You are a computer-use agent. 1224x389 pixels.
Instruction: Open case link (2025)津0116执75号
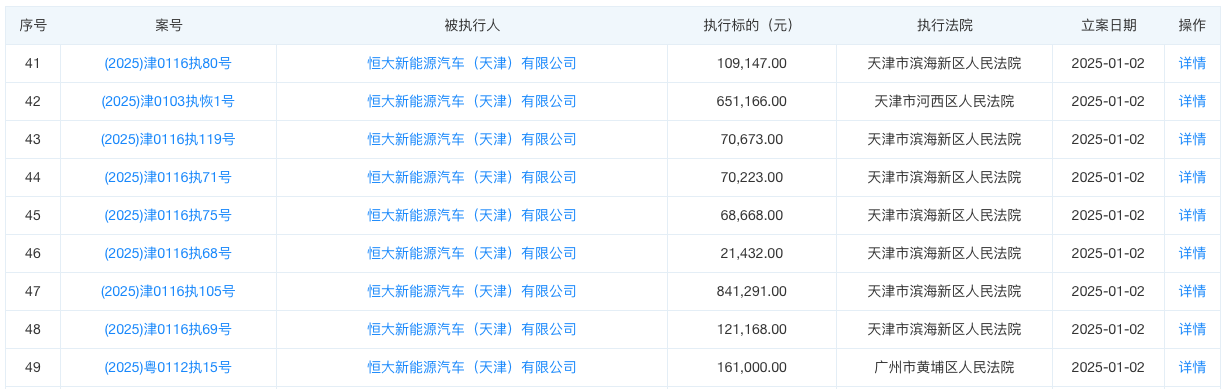coord(168,215)
